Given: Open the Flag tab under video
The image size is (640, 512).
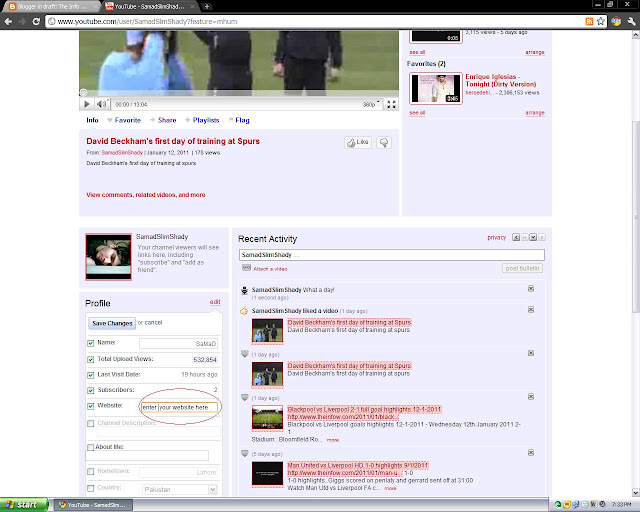Looking at the screenshot, I should [x=239, y=120].
